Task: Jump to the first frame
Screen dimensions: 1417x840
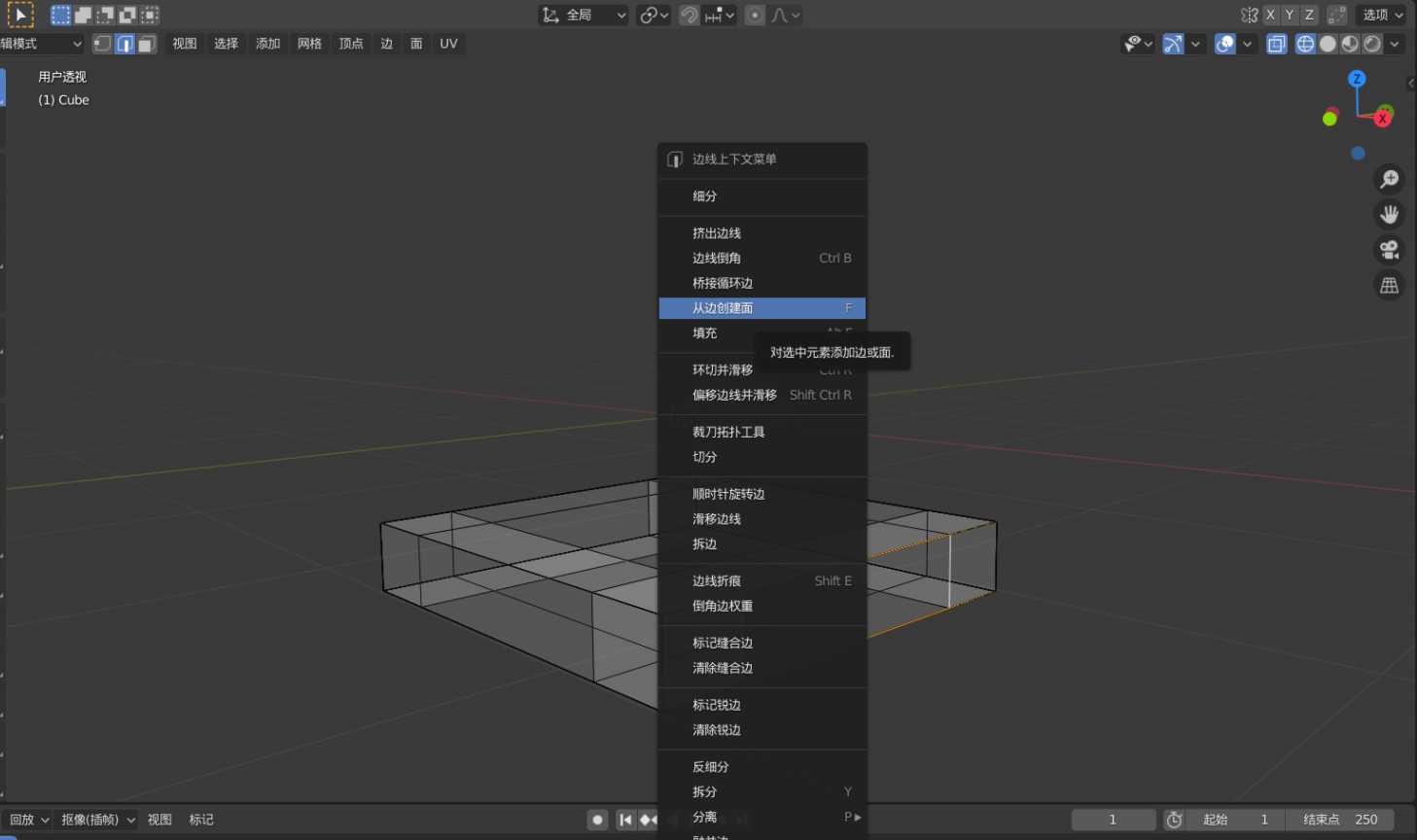Action: click(x=625, y=820)
